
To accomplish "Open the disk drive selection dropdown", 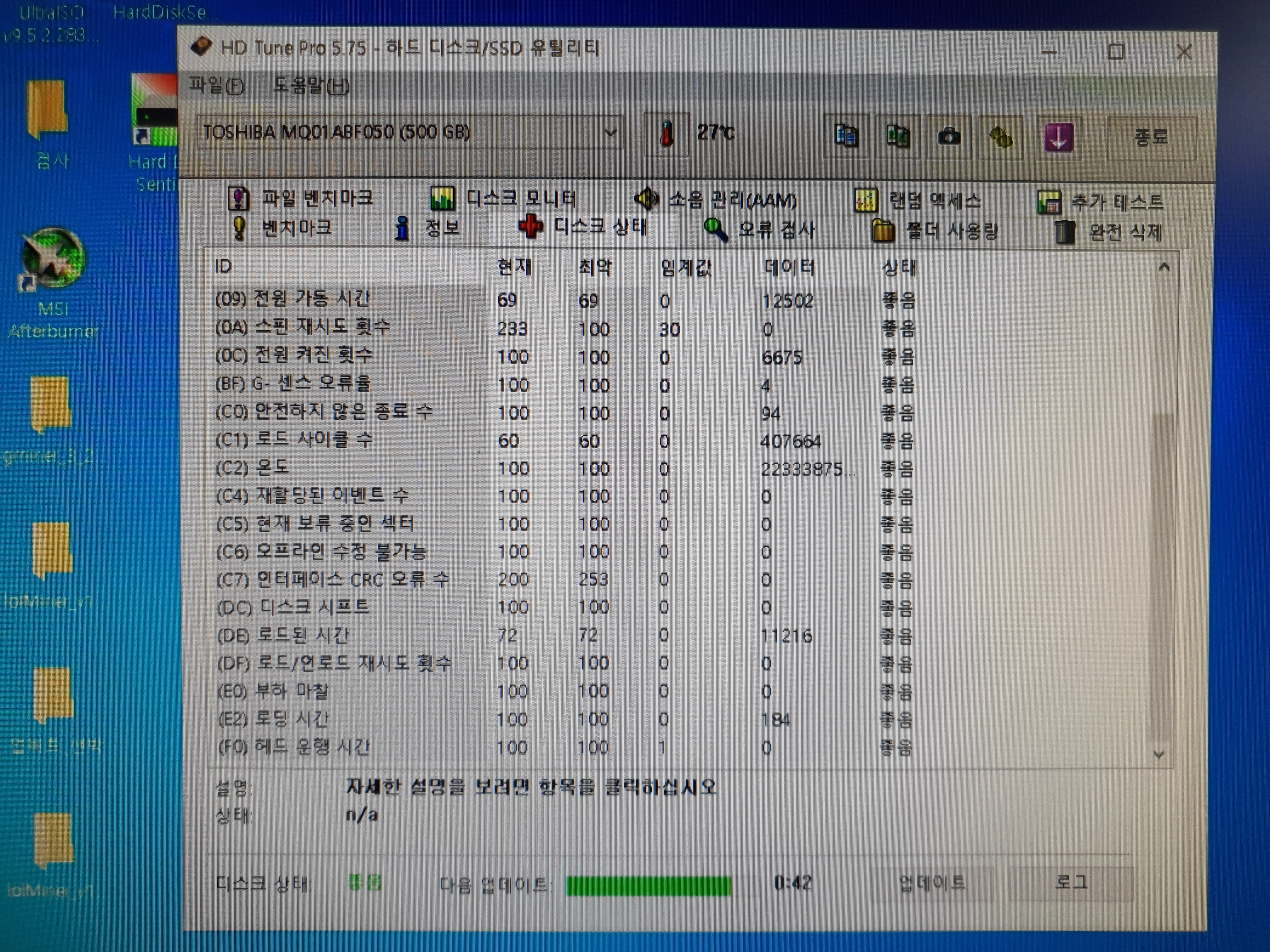I will click(x=410, y=133).
